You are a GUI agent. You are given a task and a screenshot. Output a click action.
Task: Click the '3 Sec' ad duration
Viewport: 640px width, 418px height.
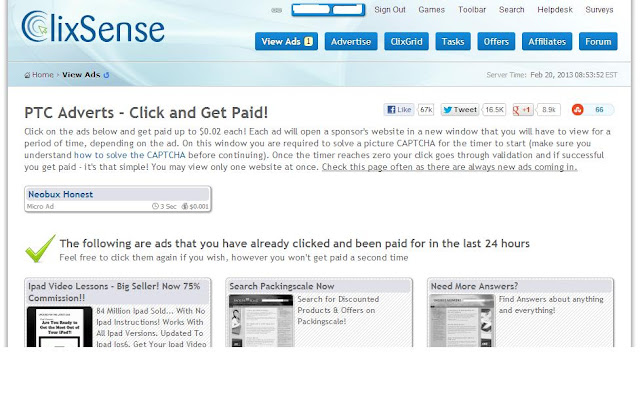click(x=168, y=207)
